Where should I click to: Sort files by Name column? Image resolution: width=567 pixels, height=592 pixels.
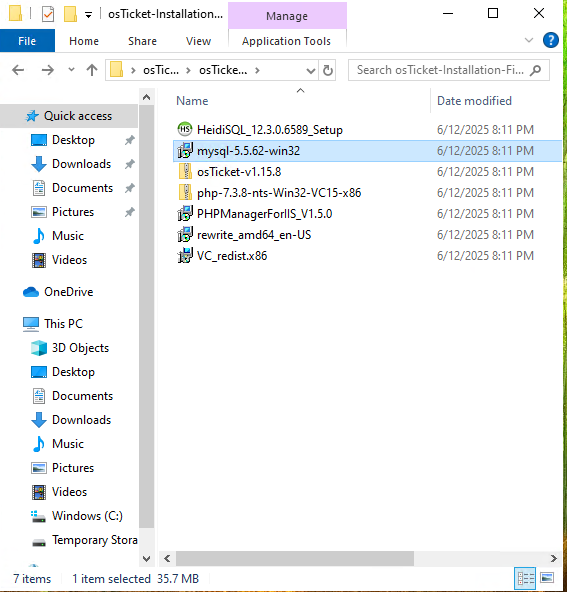point(192,101)
